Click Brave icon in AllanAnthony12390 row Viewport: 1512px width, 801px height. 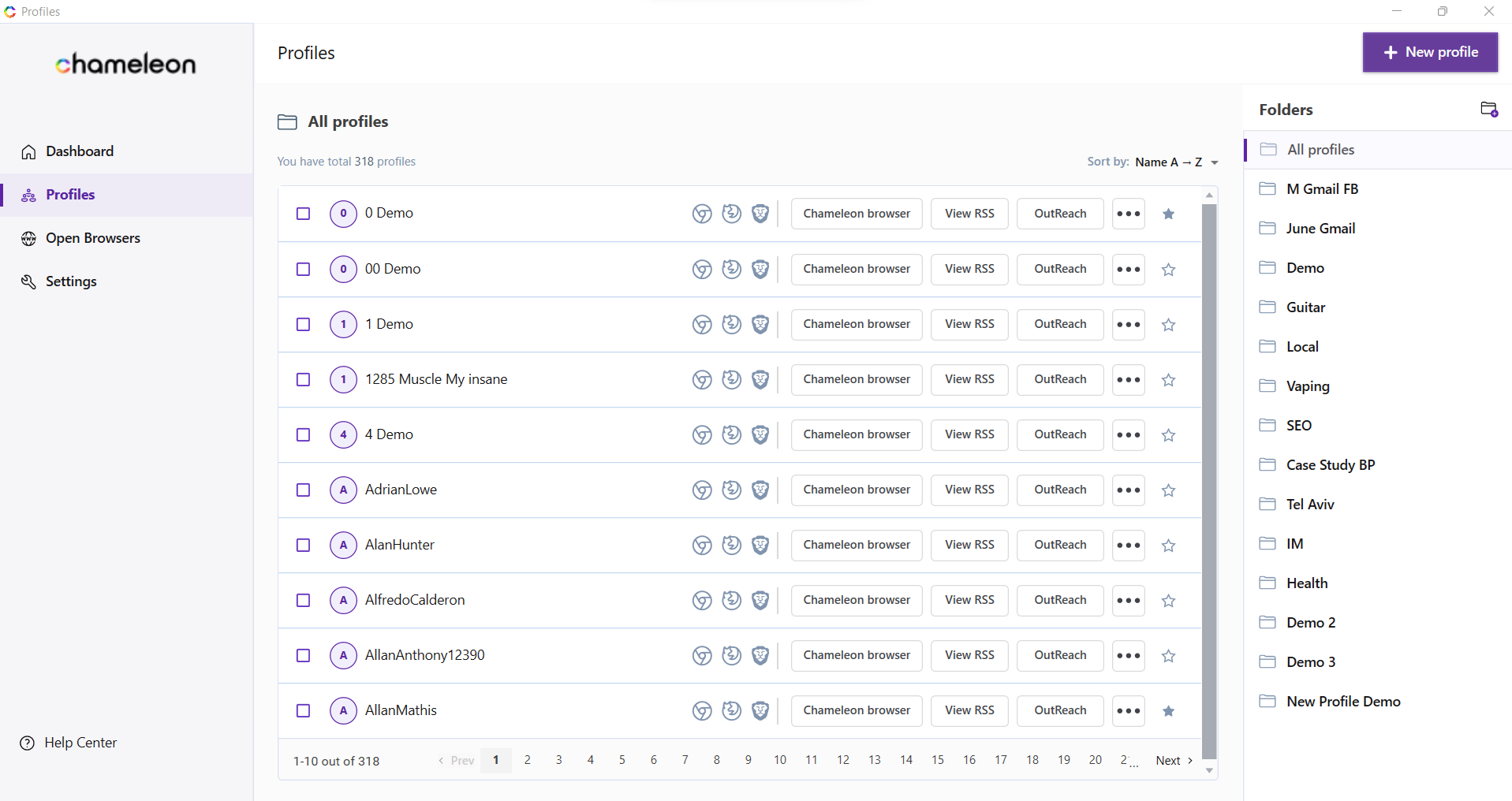760,655
